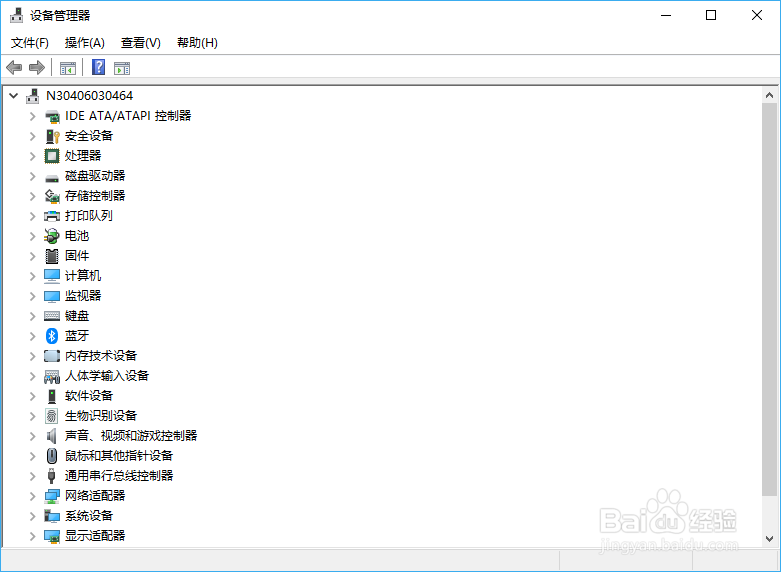Click the 鼠标和其他指针设备 mouse icon
This screenshot has width=781, height=572.
click(52, 456)
